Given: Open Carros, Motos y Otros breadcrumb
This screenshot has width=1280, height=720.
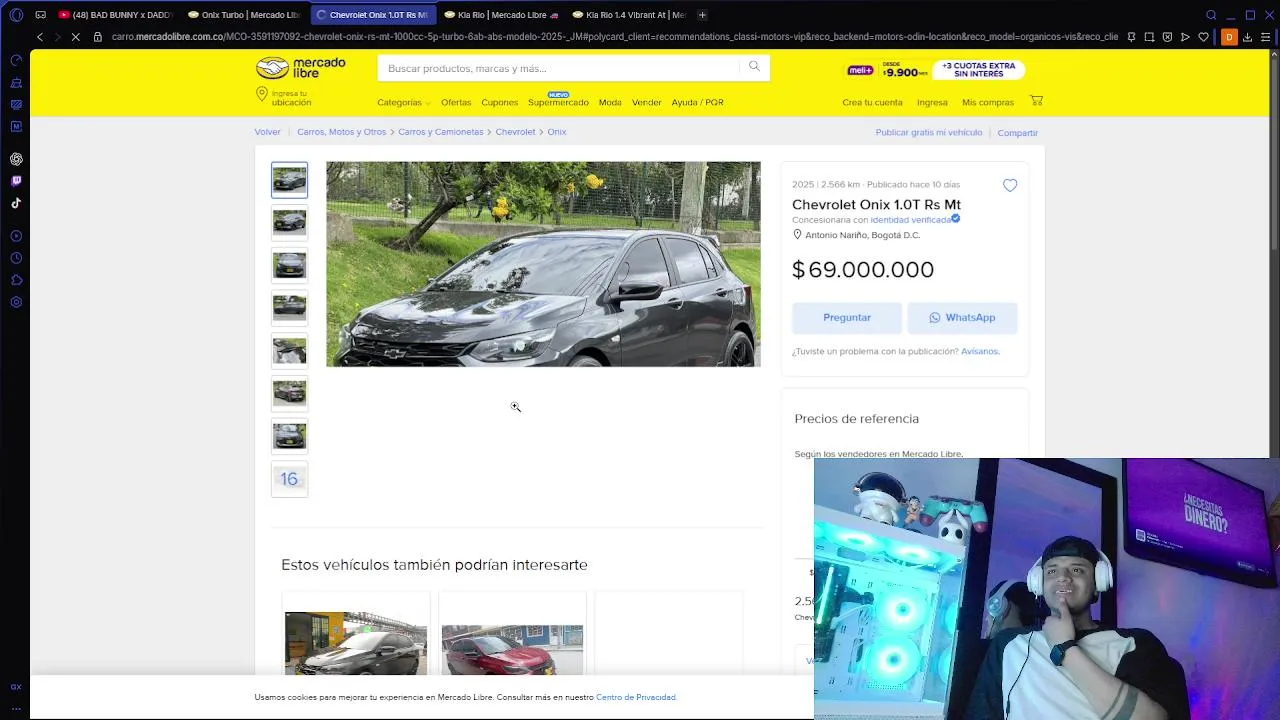Looking at the screenshot, I should pos(341,132).
